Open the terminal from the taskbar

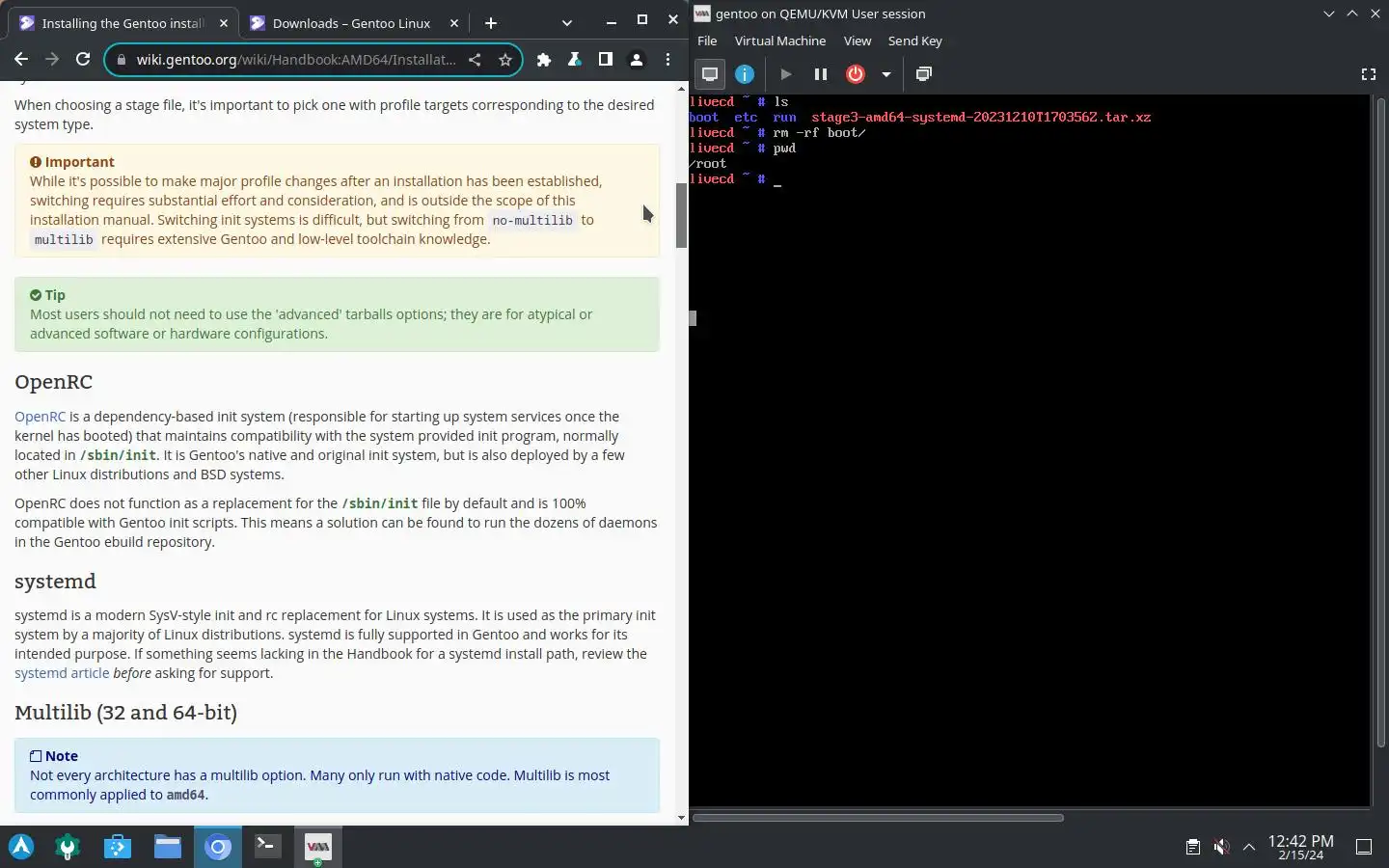267,847
